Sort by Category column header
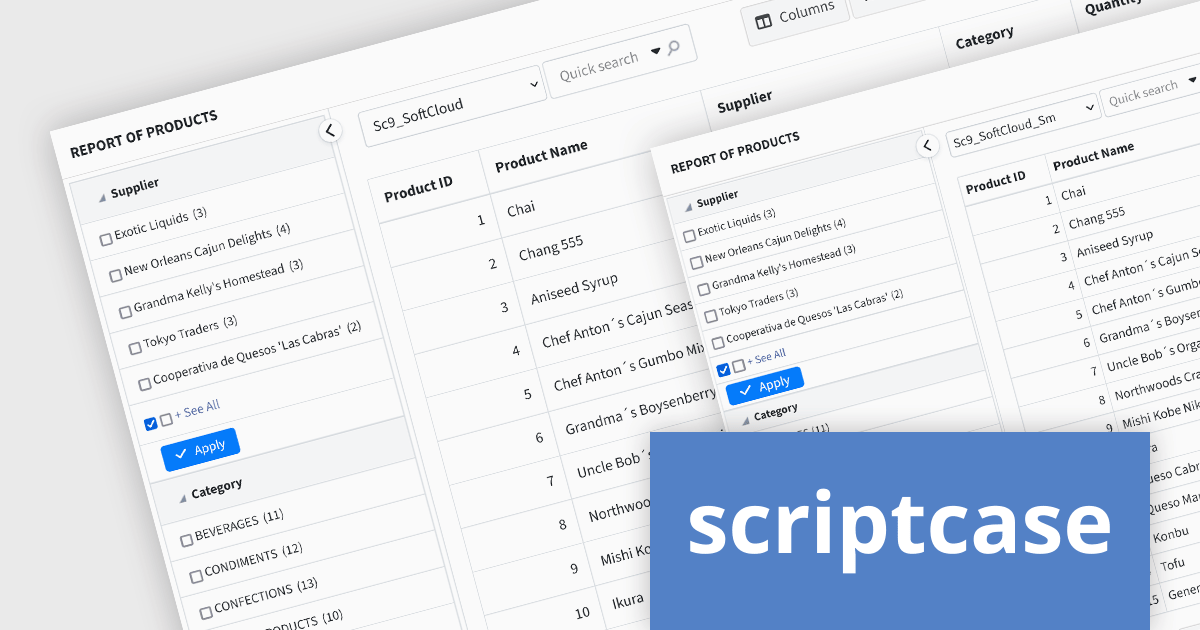The width and height of the screenshot is (1200, 630). 985,39
